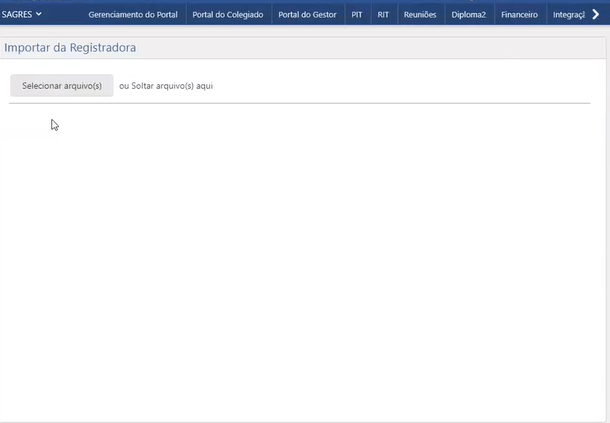This screenshot has width=610, height=423.
Task: Open the RIT menu item
Action: 383,15
